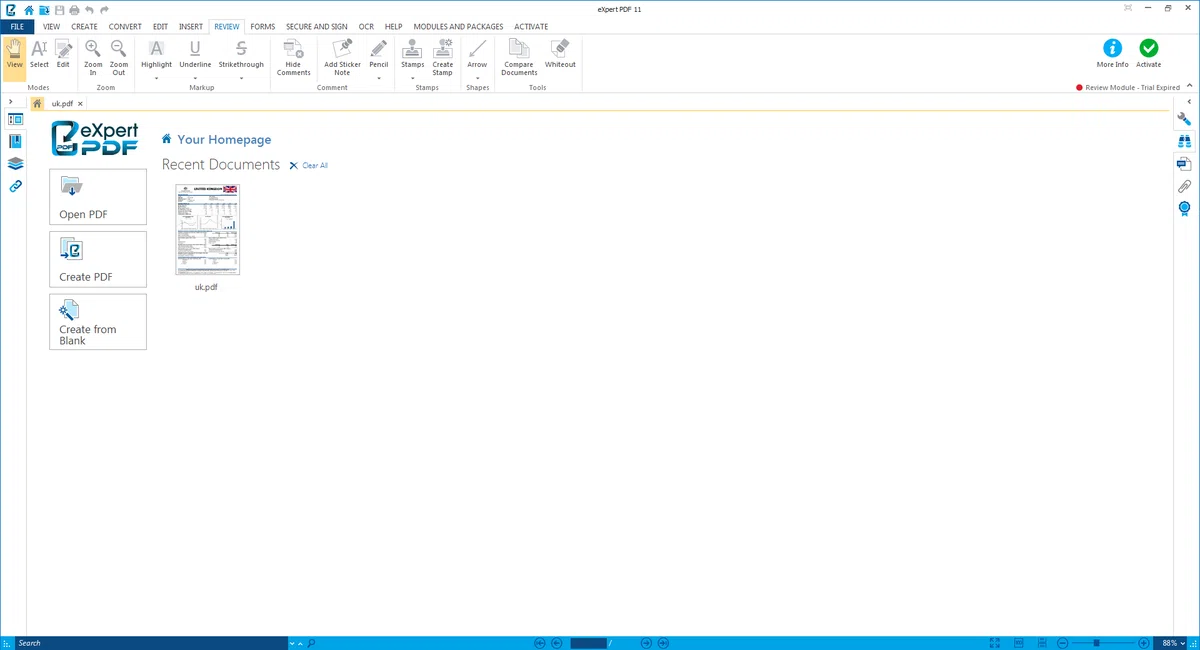Add a Sticker Note

click(342, 56)
